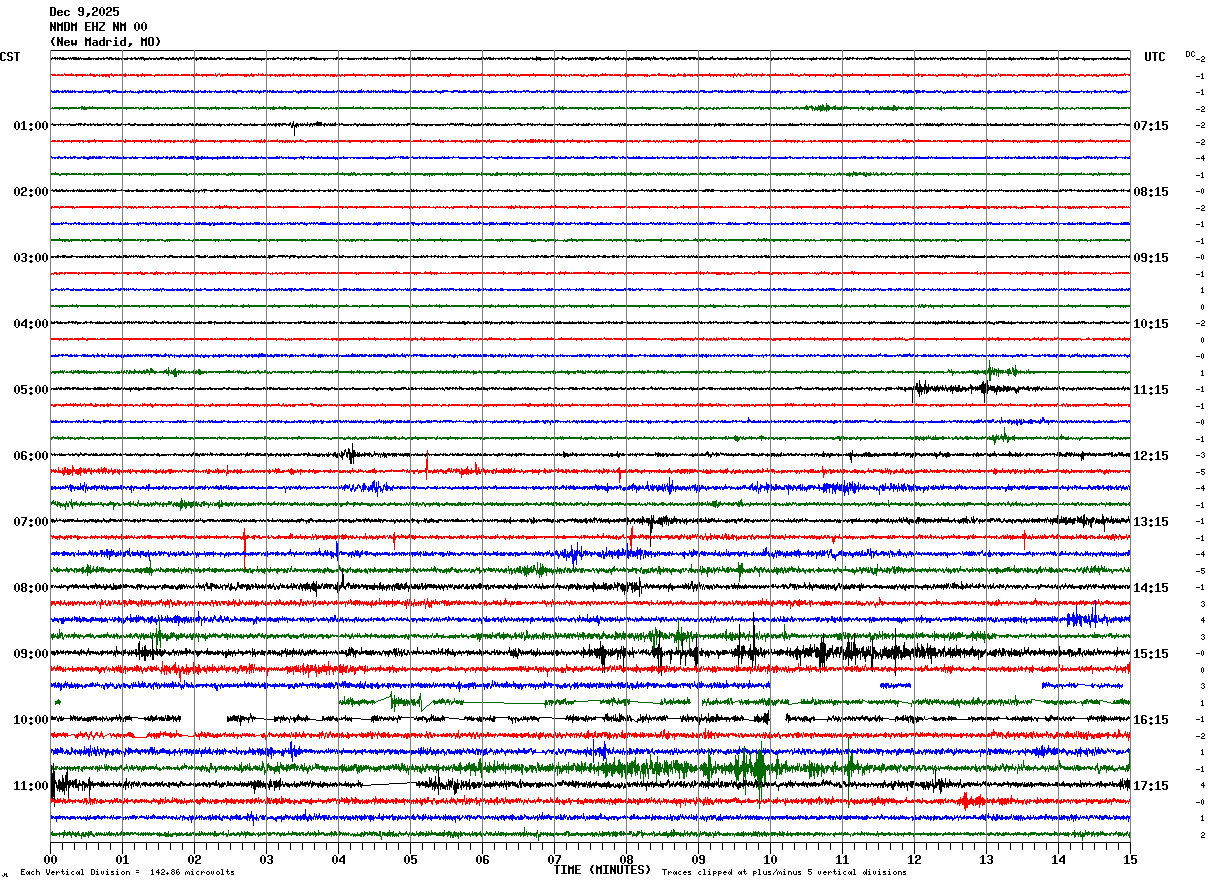Click minute 05 on the bottom axis
Image resolution: width=1210 pixels, height=886 pixels.
click(x=410, y=859)
